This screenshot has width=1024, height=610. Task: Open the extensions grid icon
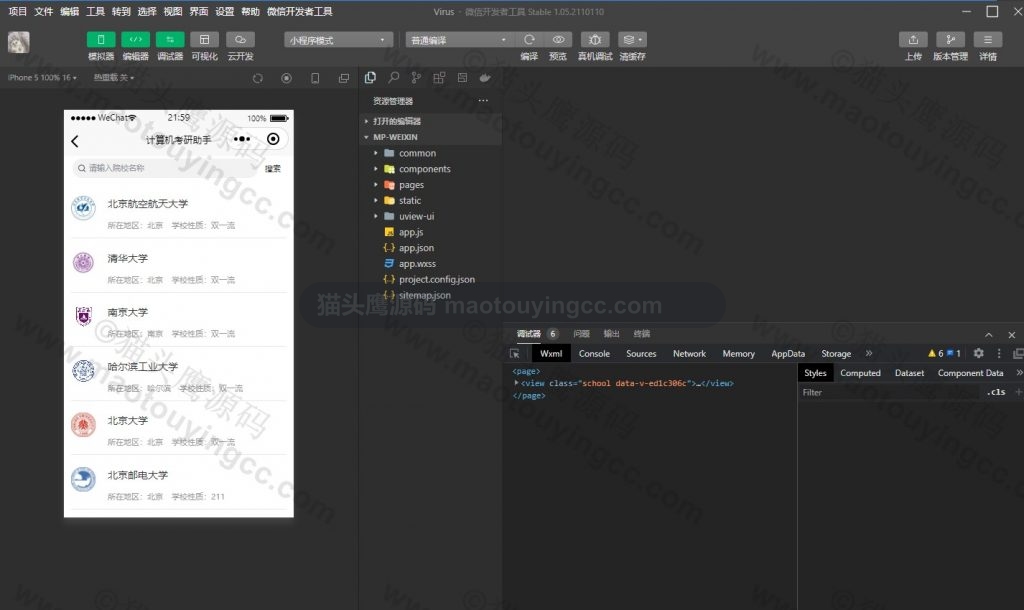click(x=439, y=78)
